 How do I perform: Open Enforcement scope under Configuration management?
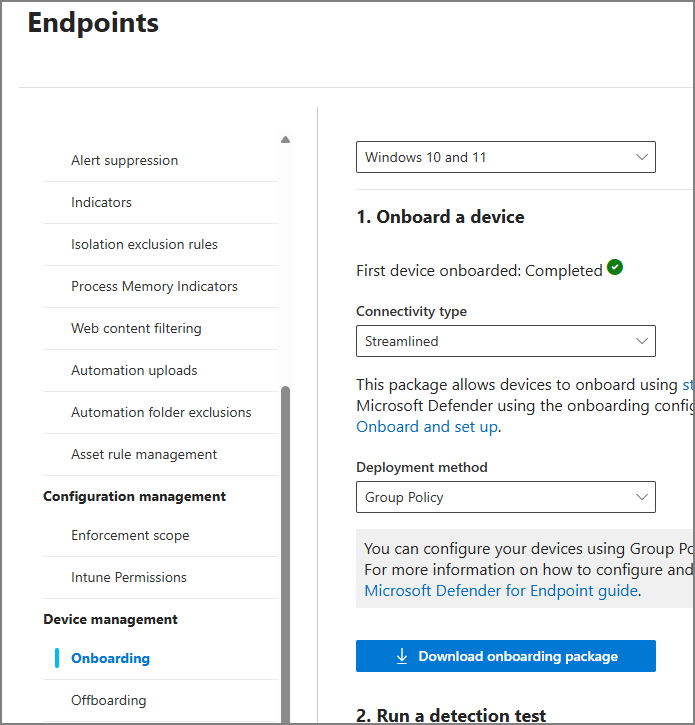tap(160, 535)
